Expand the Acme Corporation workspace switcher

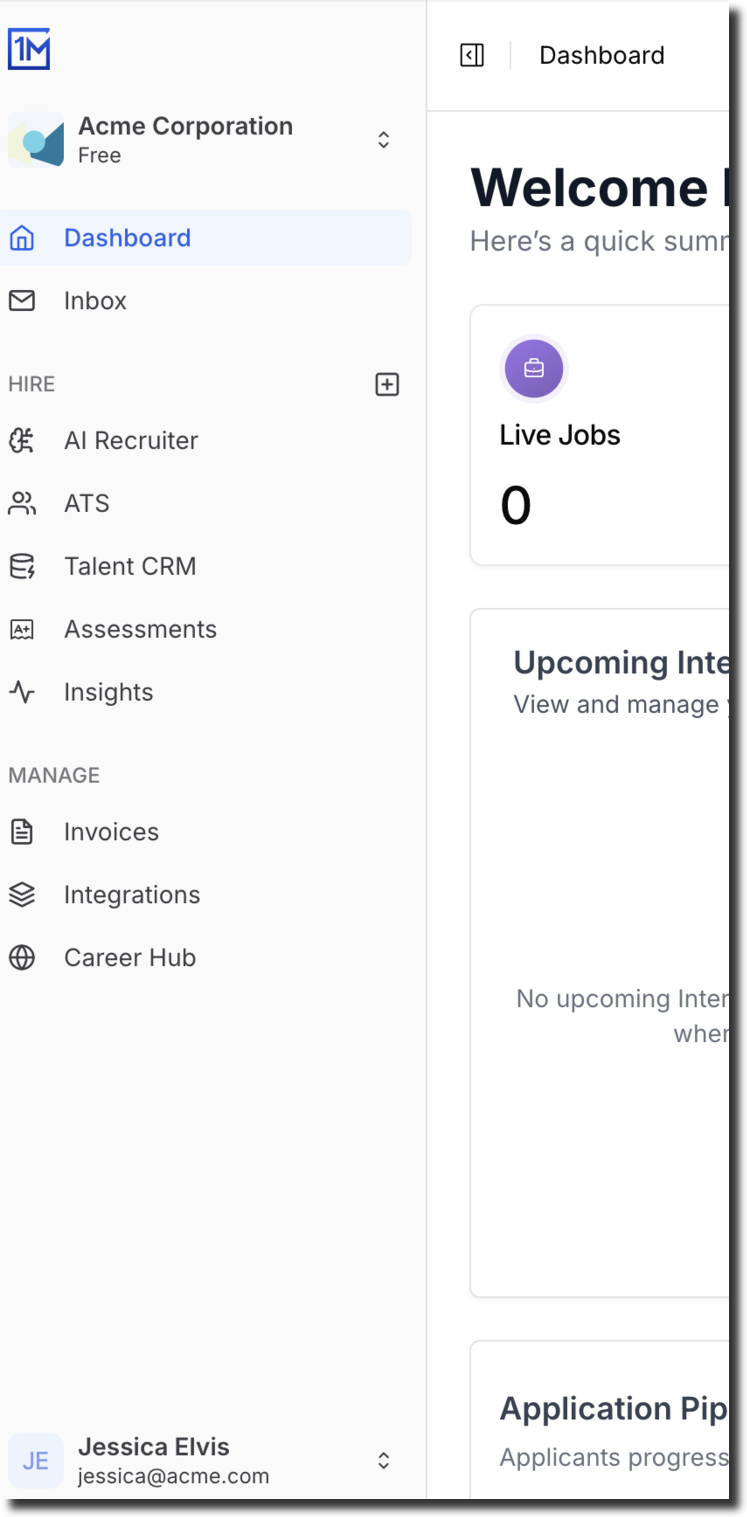383,140
